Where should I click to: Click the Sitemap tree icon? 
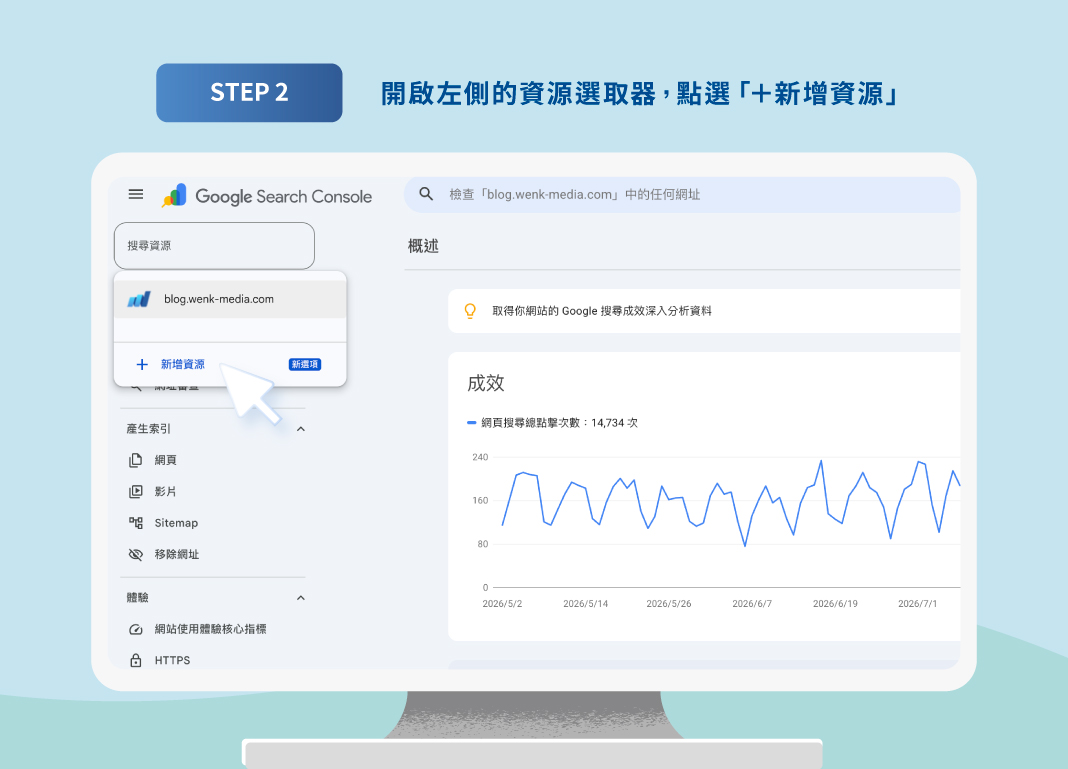[x=136, y=523]
